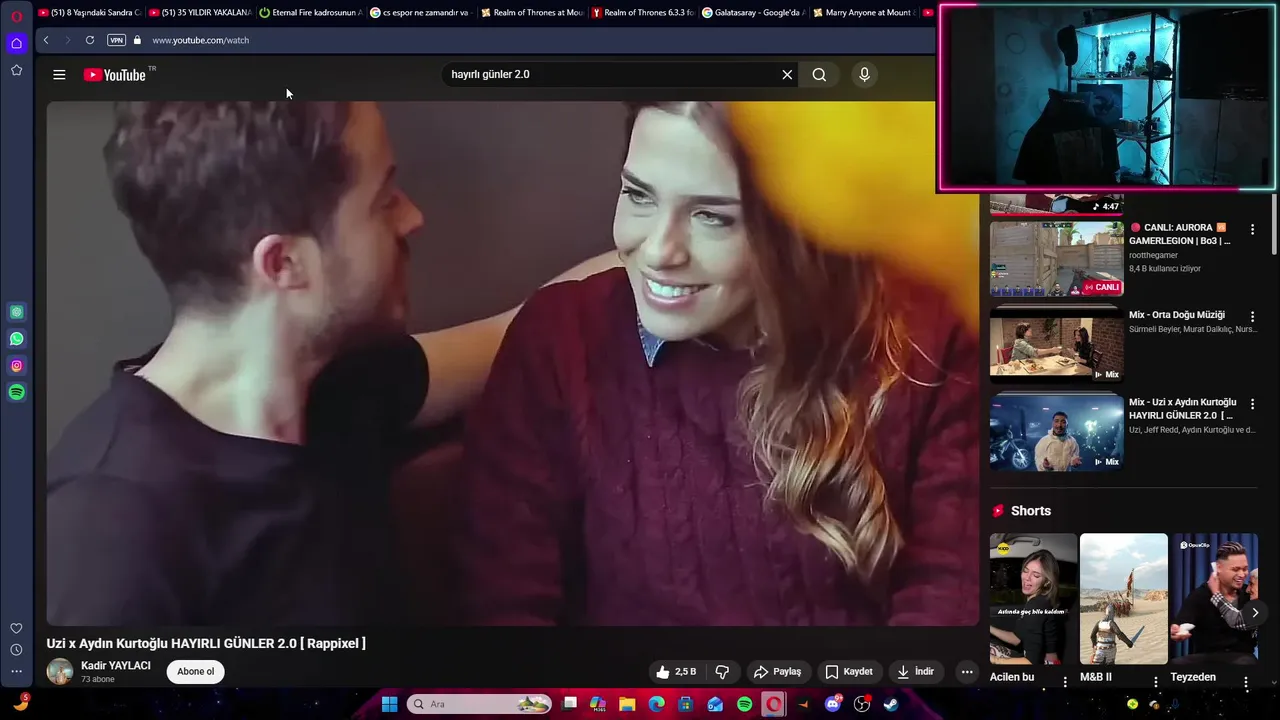This screenshot has height=720, width=1280.
Task: Open ChatGPT in Opera sidebar
Action: [16, 312]
